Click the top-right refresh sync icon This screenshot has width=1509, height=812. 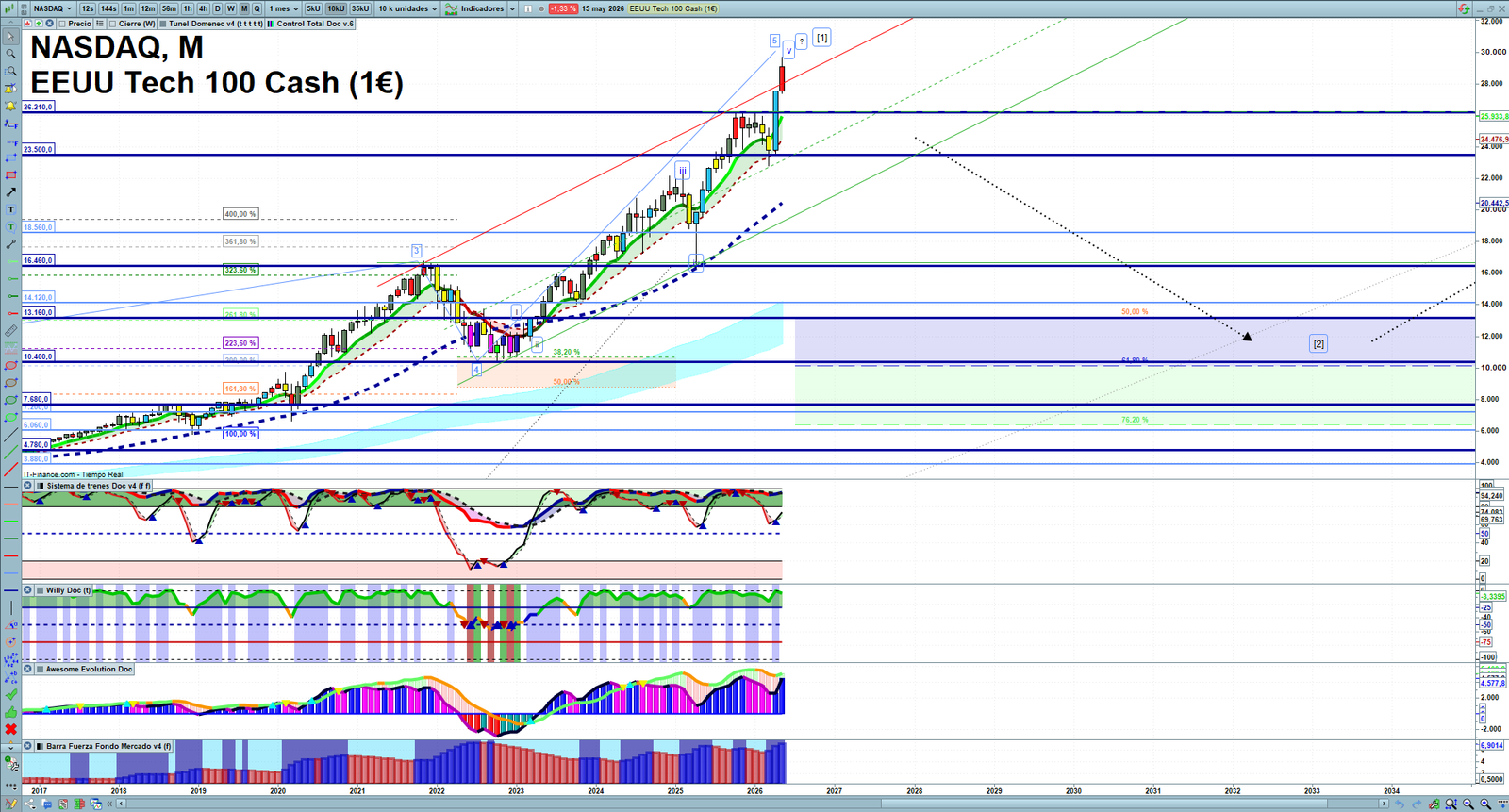1464,8
